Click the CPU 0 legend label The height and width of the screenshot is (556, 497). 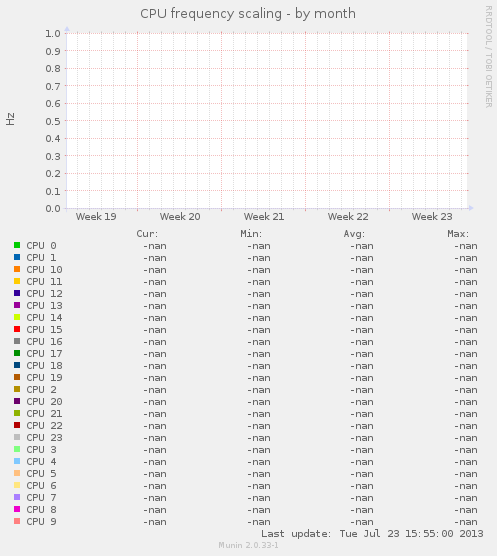pos(41,246)
